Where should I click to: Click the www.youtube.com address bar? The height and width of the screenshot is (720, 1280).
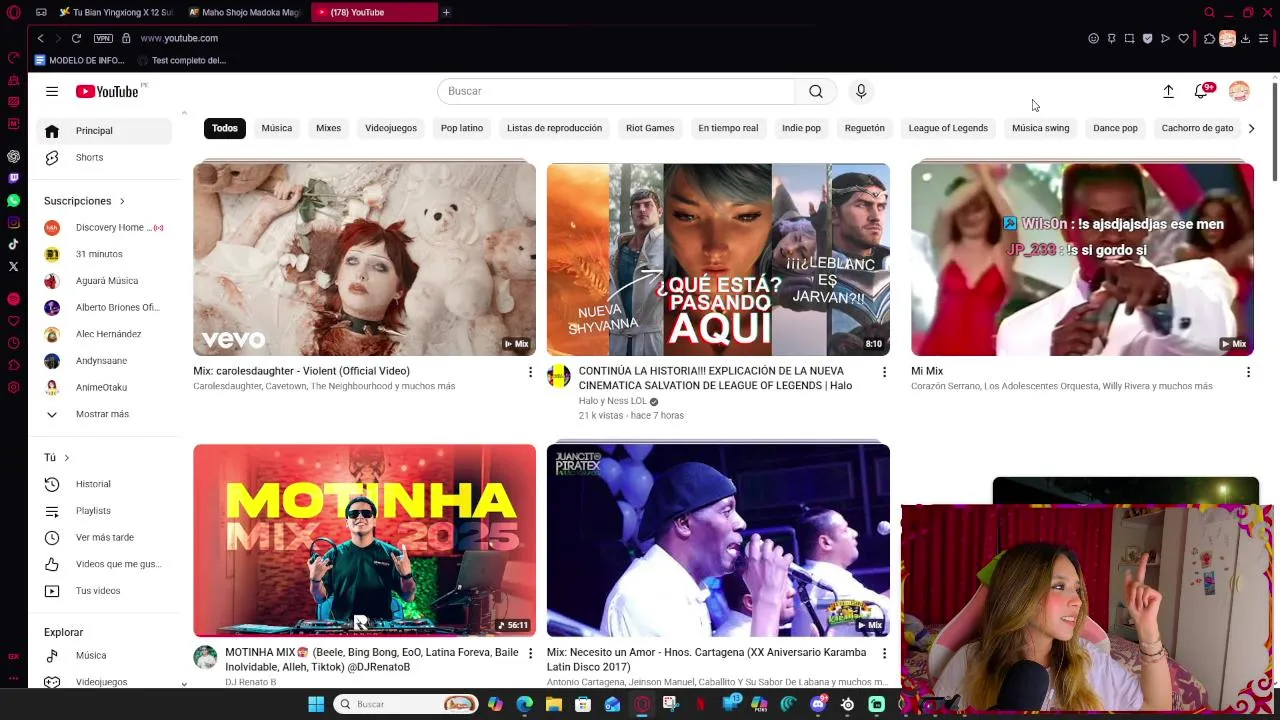click(179, 38)
